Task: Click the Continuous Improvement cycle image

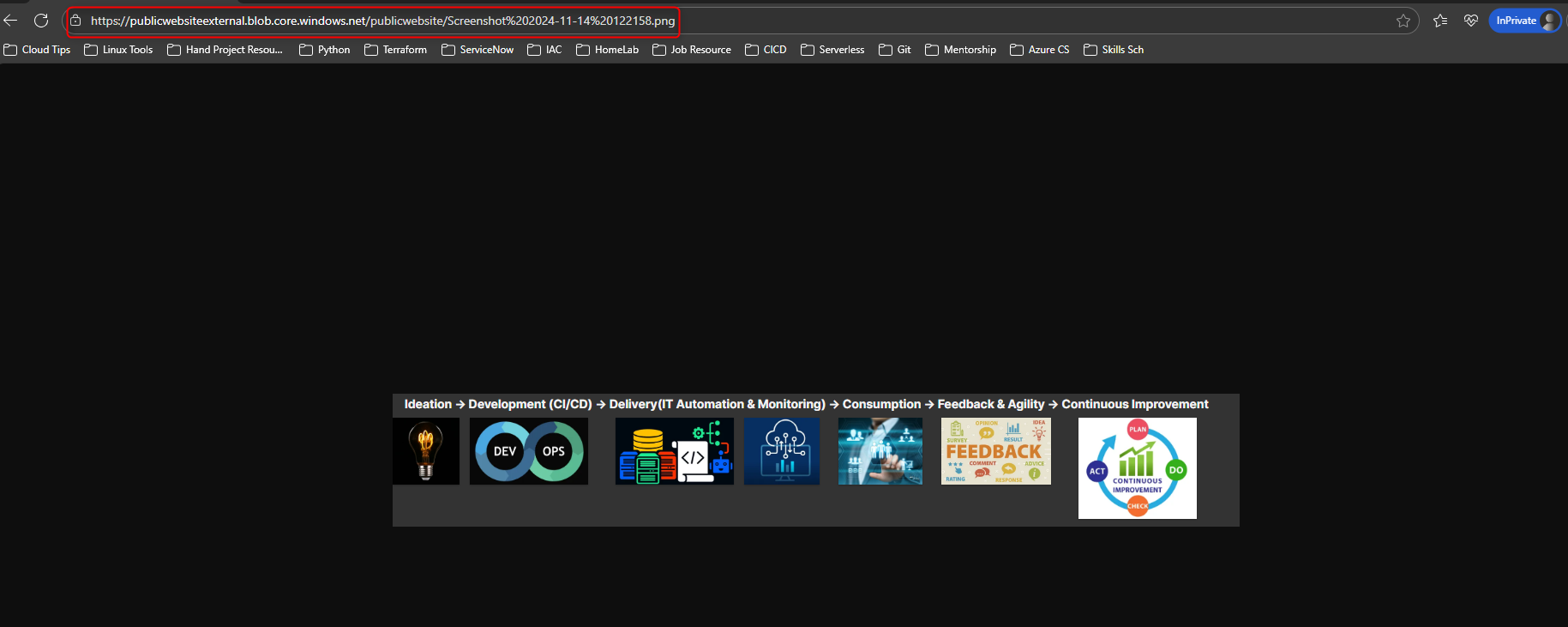Action: click(1138, 468)
